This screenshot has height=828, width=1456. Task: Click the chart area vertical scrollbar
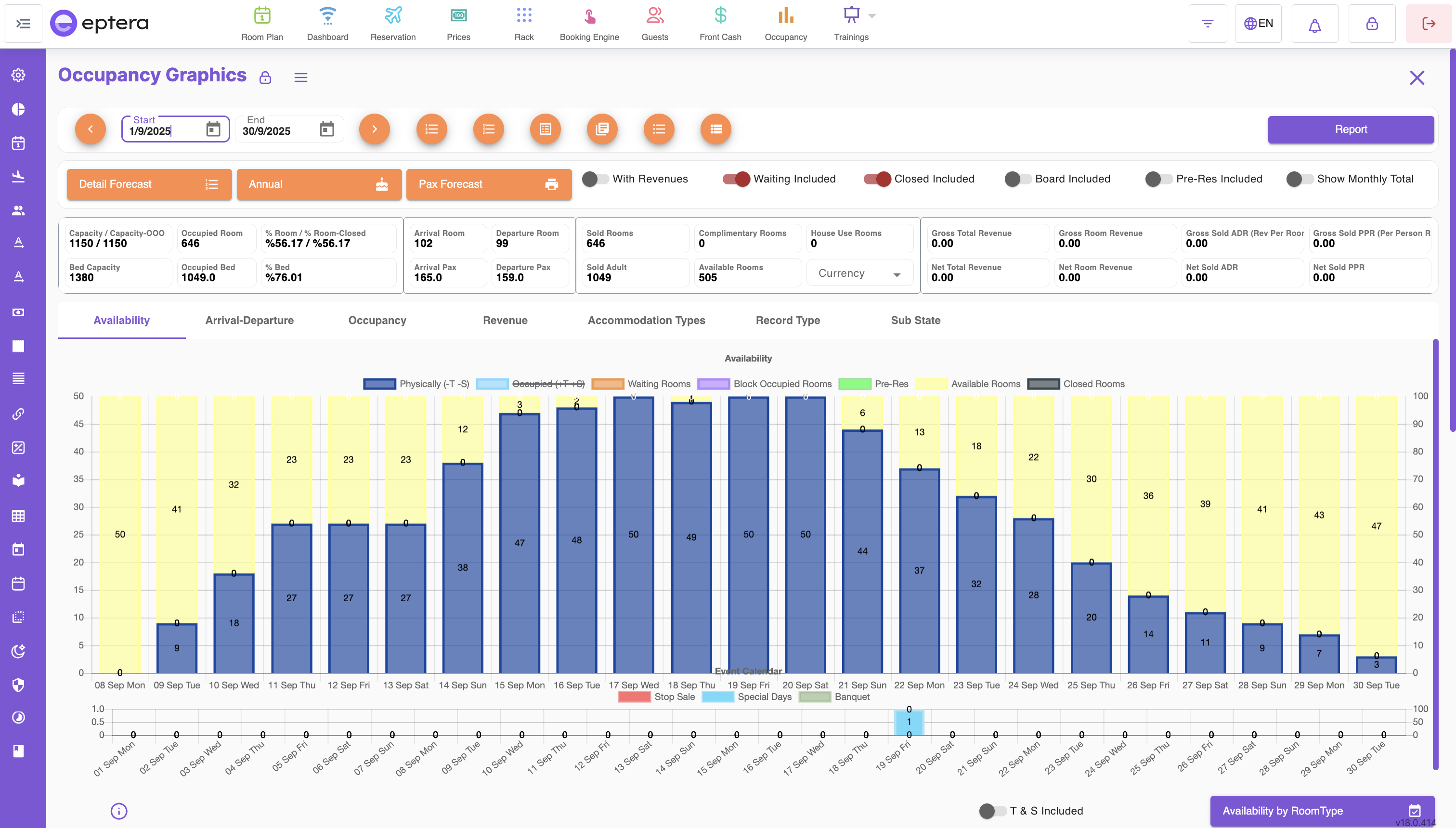(x=1435, y=555)
